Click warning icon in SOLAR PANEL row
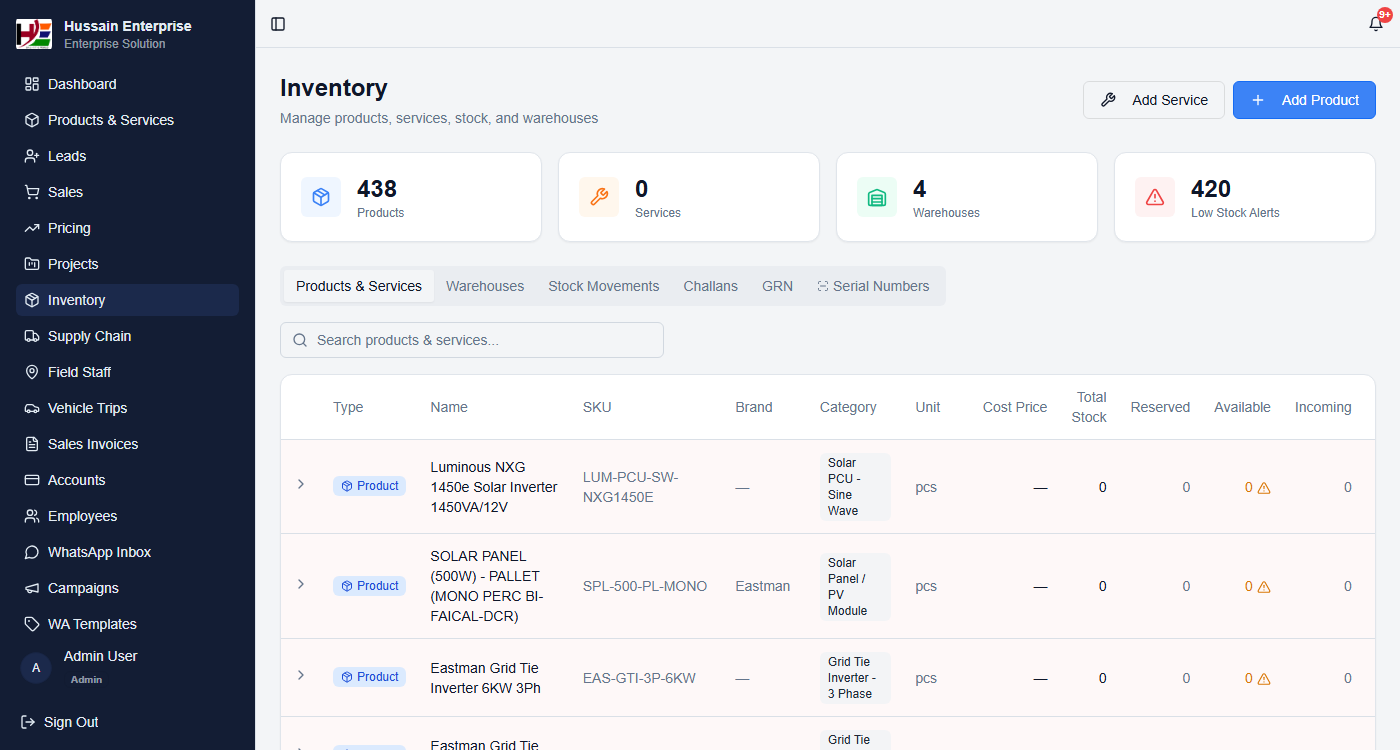1400x750 pixels. coord(1264,587)
